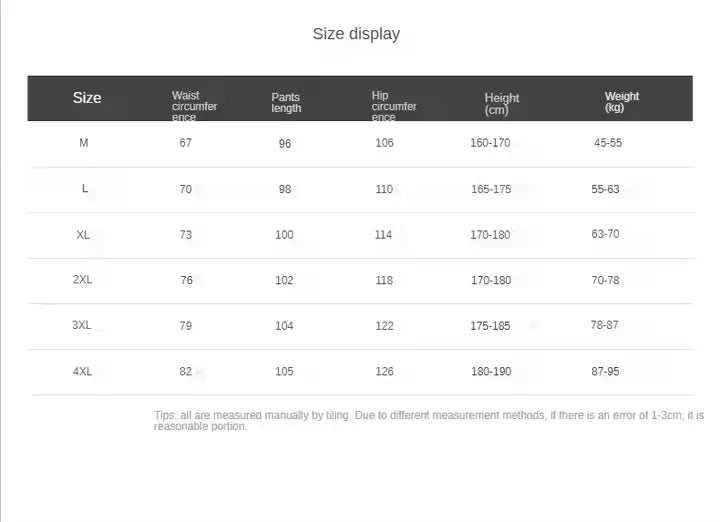
Task: Select the 3XL size row label
Action: 82,326
